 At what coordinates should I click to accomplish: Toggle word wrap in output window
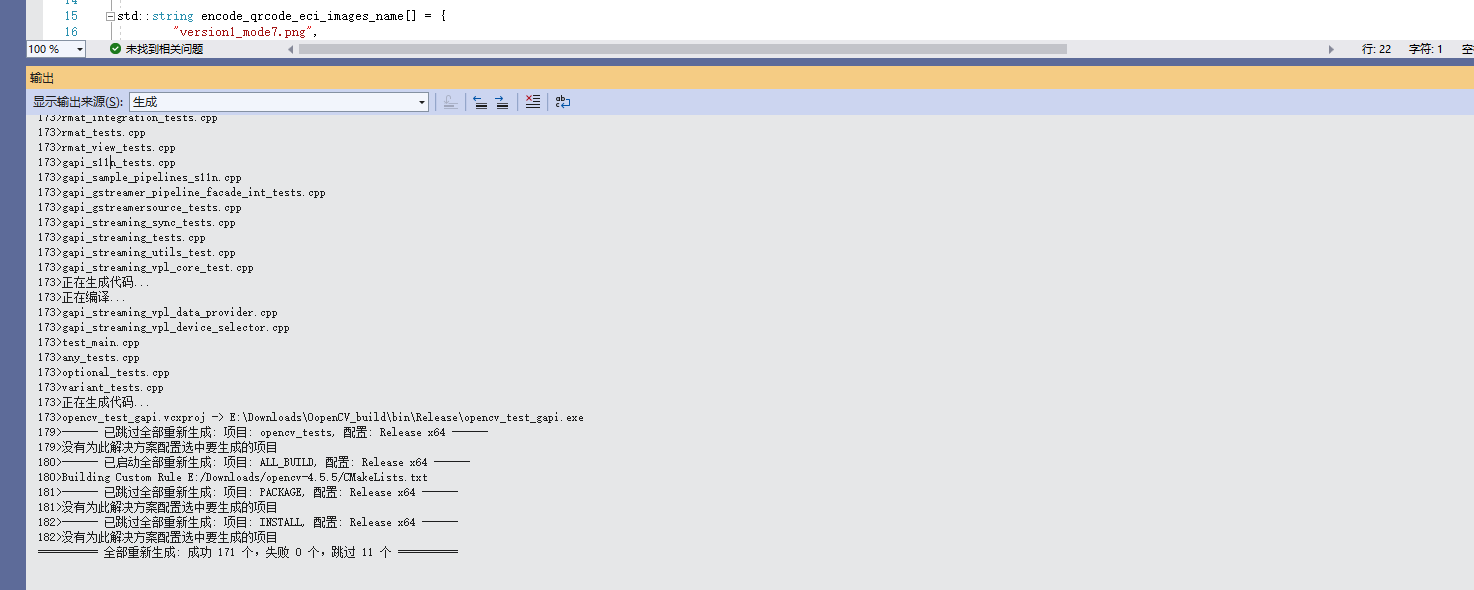coord(563,102)
